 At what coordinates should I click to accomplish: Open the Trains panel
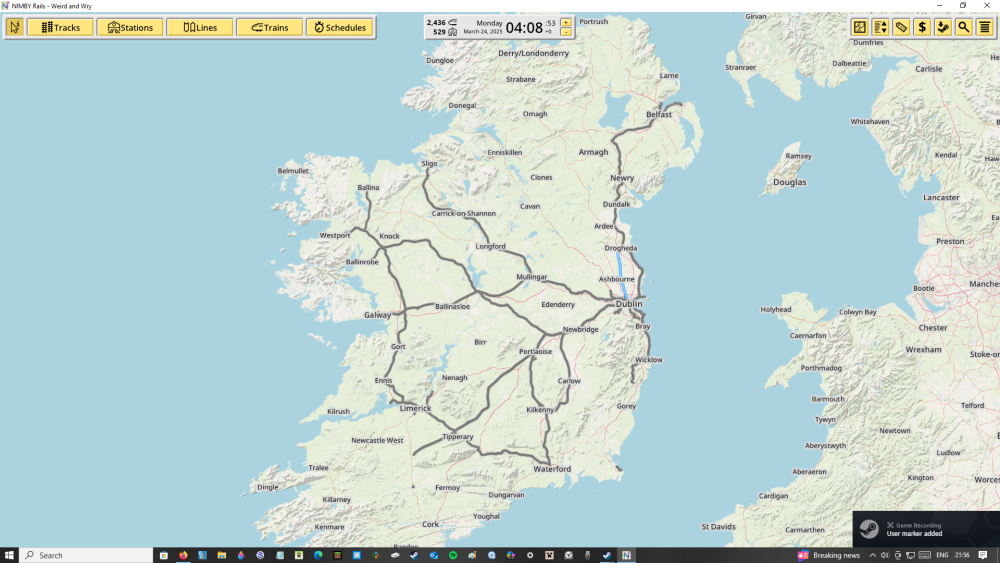coord(270,27)
